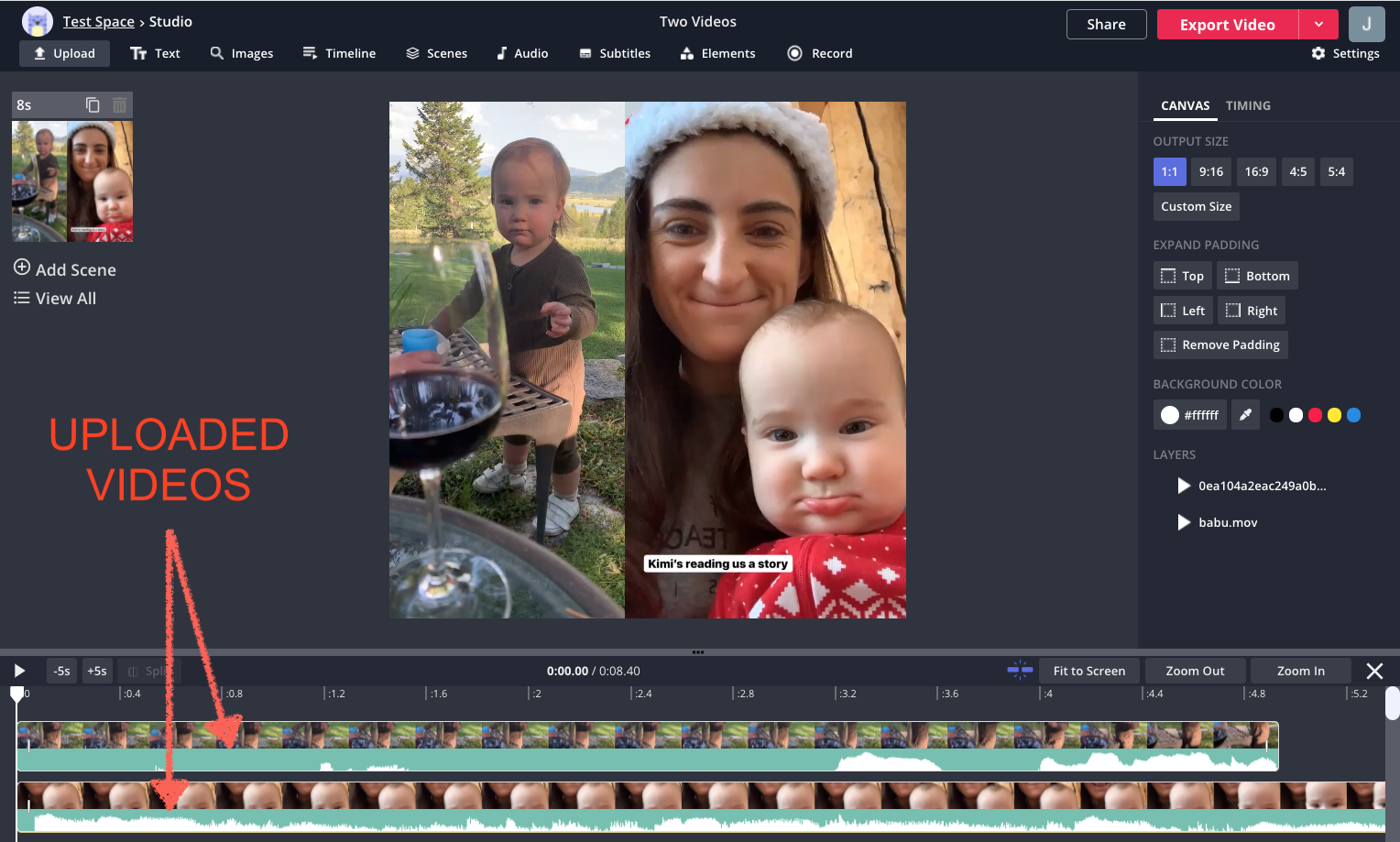Viewport: 1400px width, 842px height.
Task: Click the Share button
Action: pyautogui.click(x=1106, y=25)
